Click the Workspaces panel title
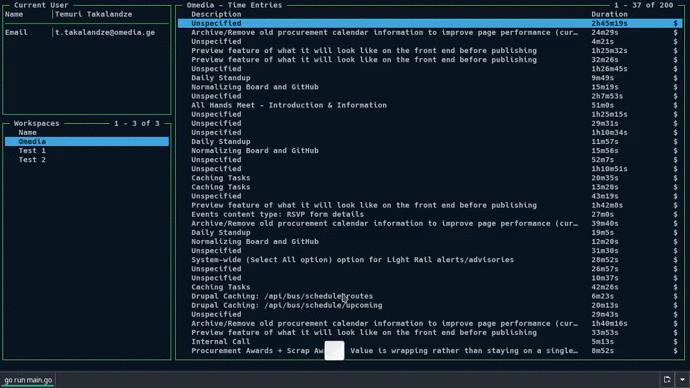Image resolution: width=690 pixels, height=388 pixels. [x=36, y=123]
